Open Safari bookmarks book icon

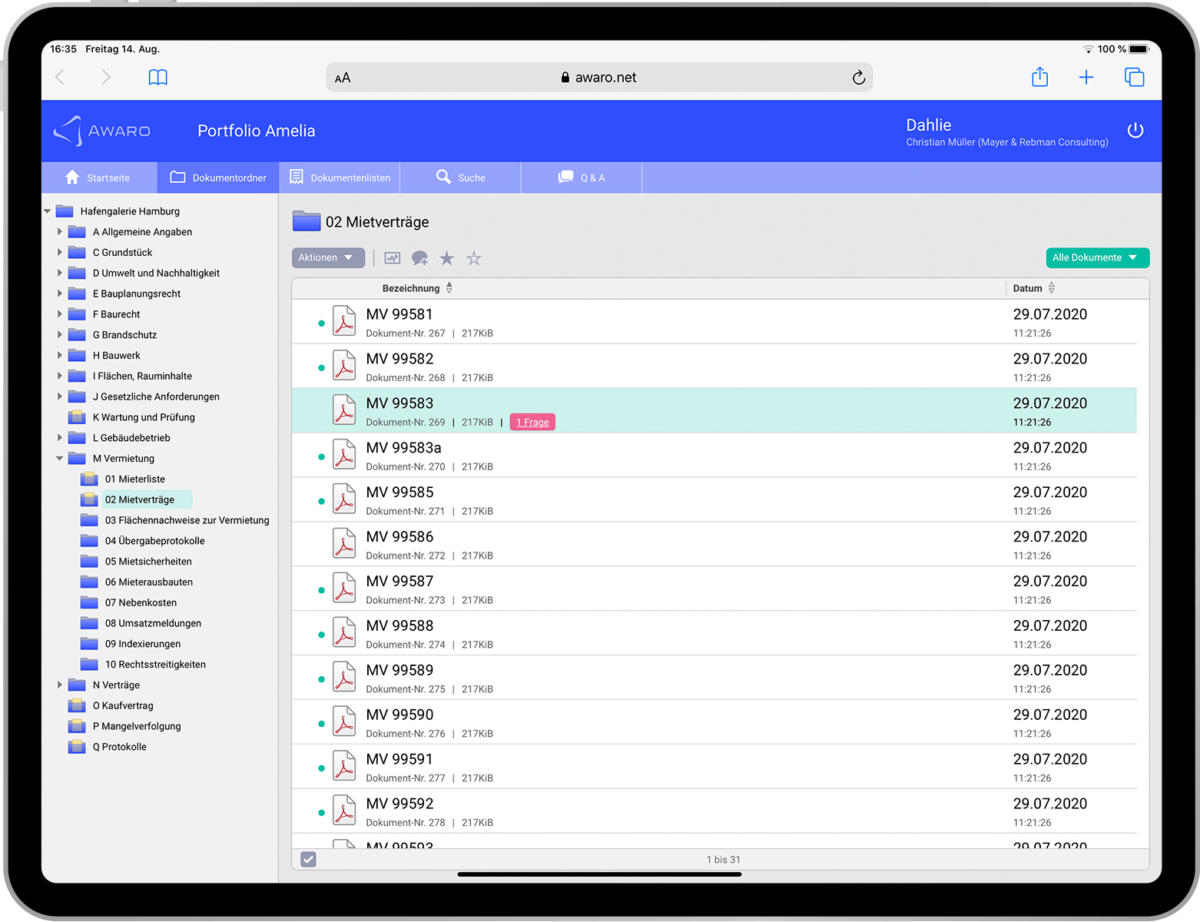(158, 77)
